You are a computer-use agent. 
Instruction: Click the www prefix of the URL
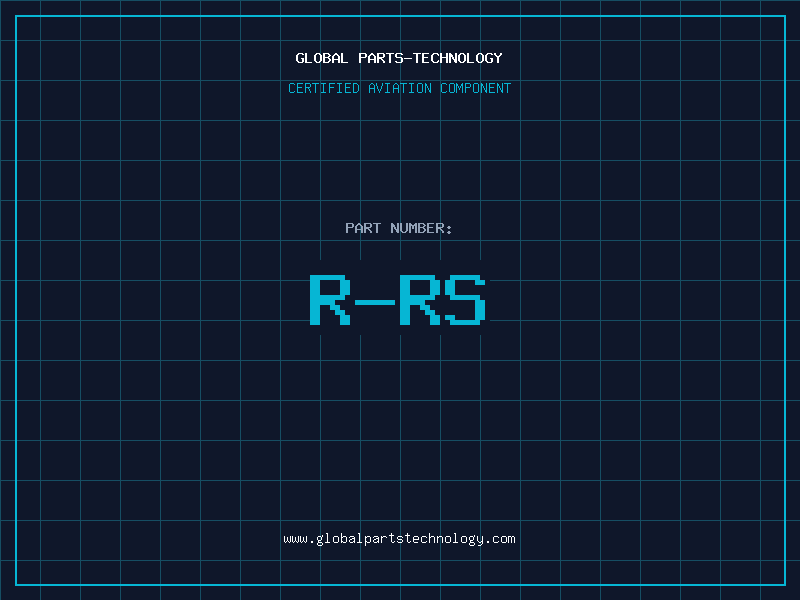point(295,539)
